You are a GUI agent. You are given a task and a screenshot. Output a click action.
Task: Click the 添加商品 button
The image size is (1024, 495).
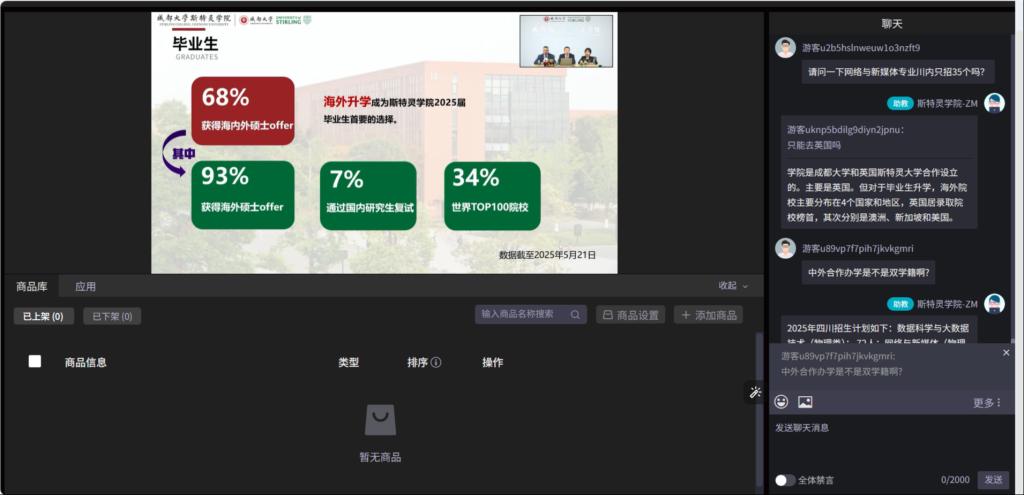coord(708,315)
